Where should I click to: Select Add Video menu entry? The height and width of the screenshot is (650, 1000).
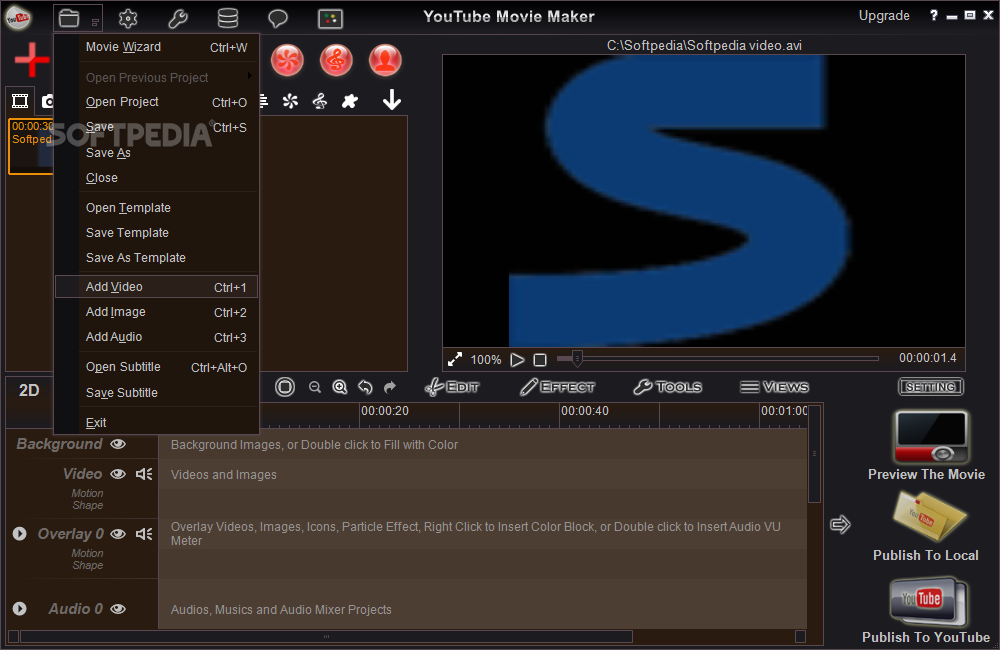[x=156, y=287]
